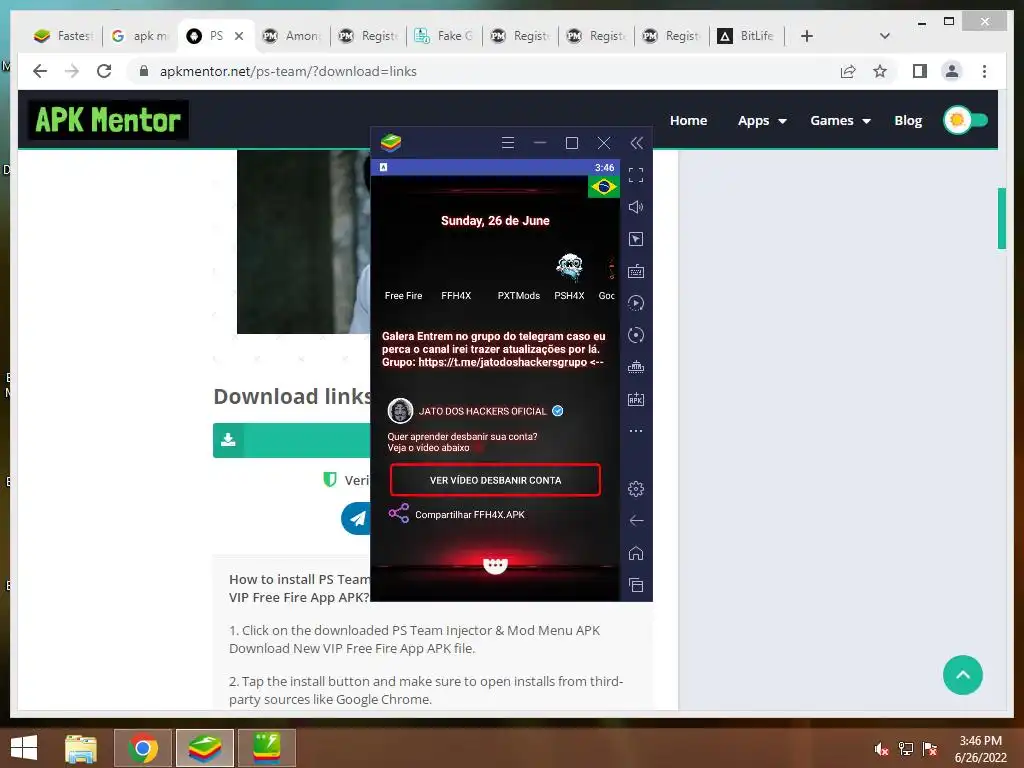1024x768 pixels.
Task: Switch to the Google 'apk m' tab
Action: coord(140,36)
